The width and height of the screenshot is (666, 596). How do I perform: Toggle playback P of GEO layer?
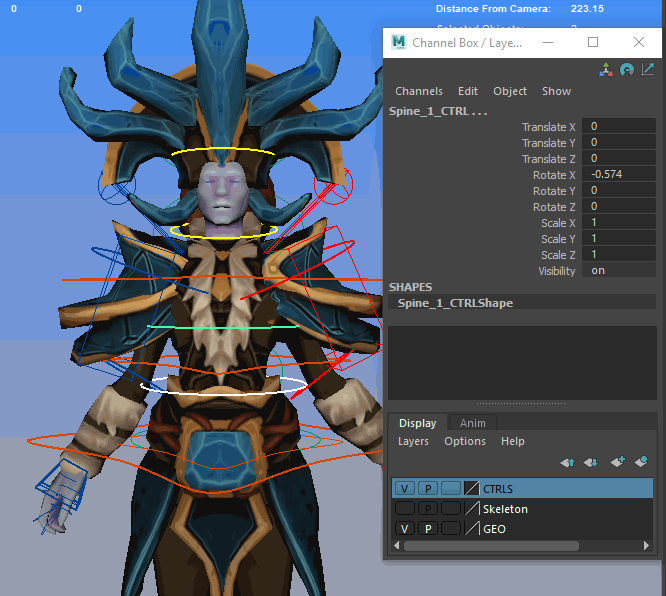pyautogui.click(x=428, y=528)
